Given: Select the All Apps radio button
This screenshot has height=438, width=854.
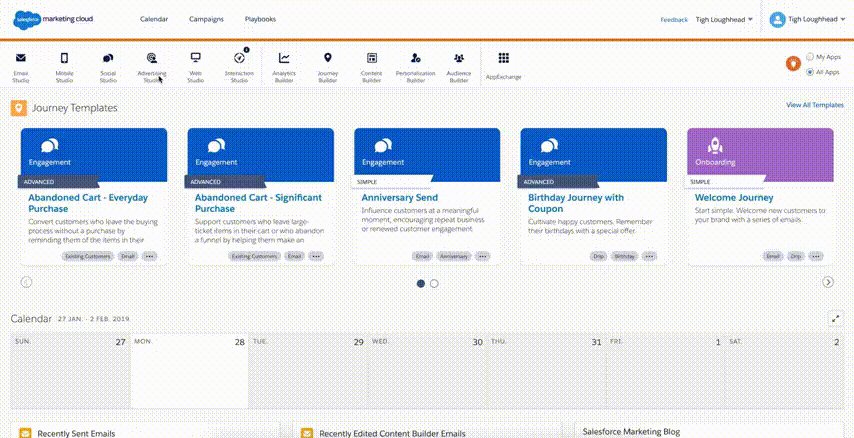Looking at the screenshot, I should [810, 72].
